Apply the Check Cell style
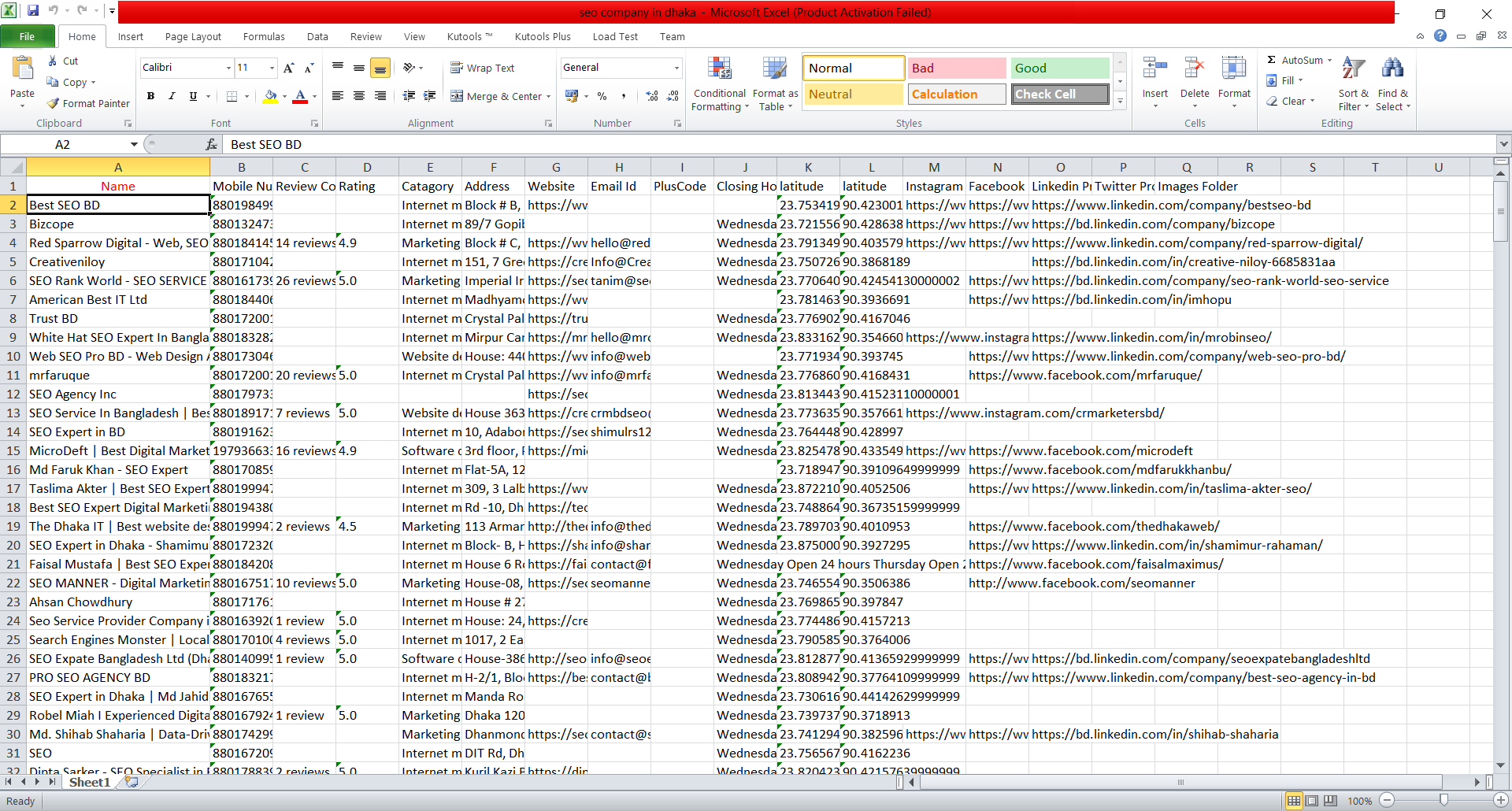This screenshot has height=811, width=1512. point(1060,94)
